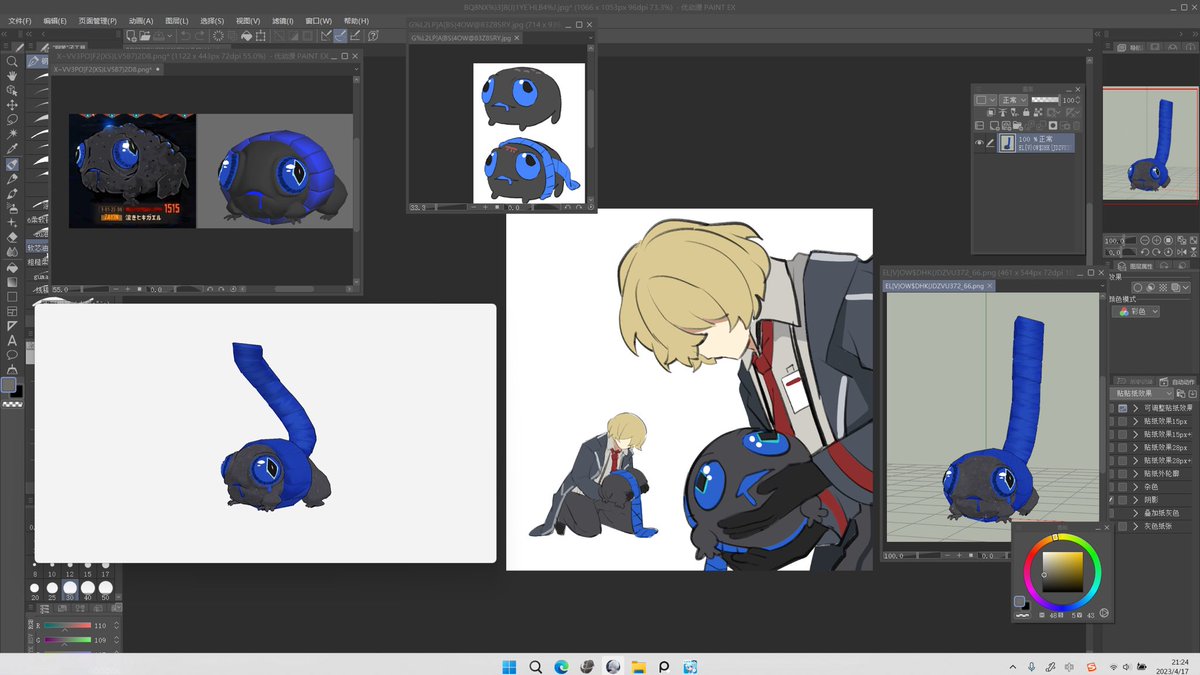Select size 50 brush preset
1200x675 pixels.
106,590
